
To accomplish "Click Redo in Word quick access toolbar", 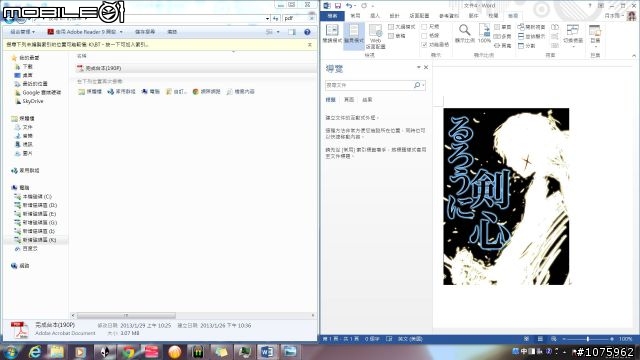I will 364,5.
